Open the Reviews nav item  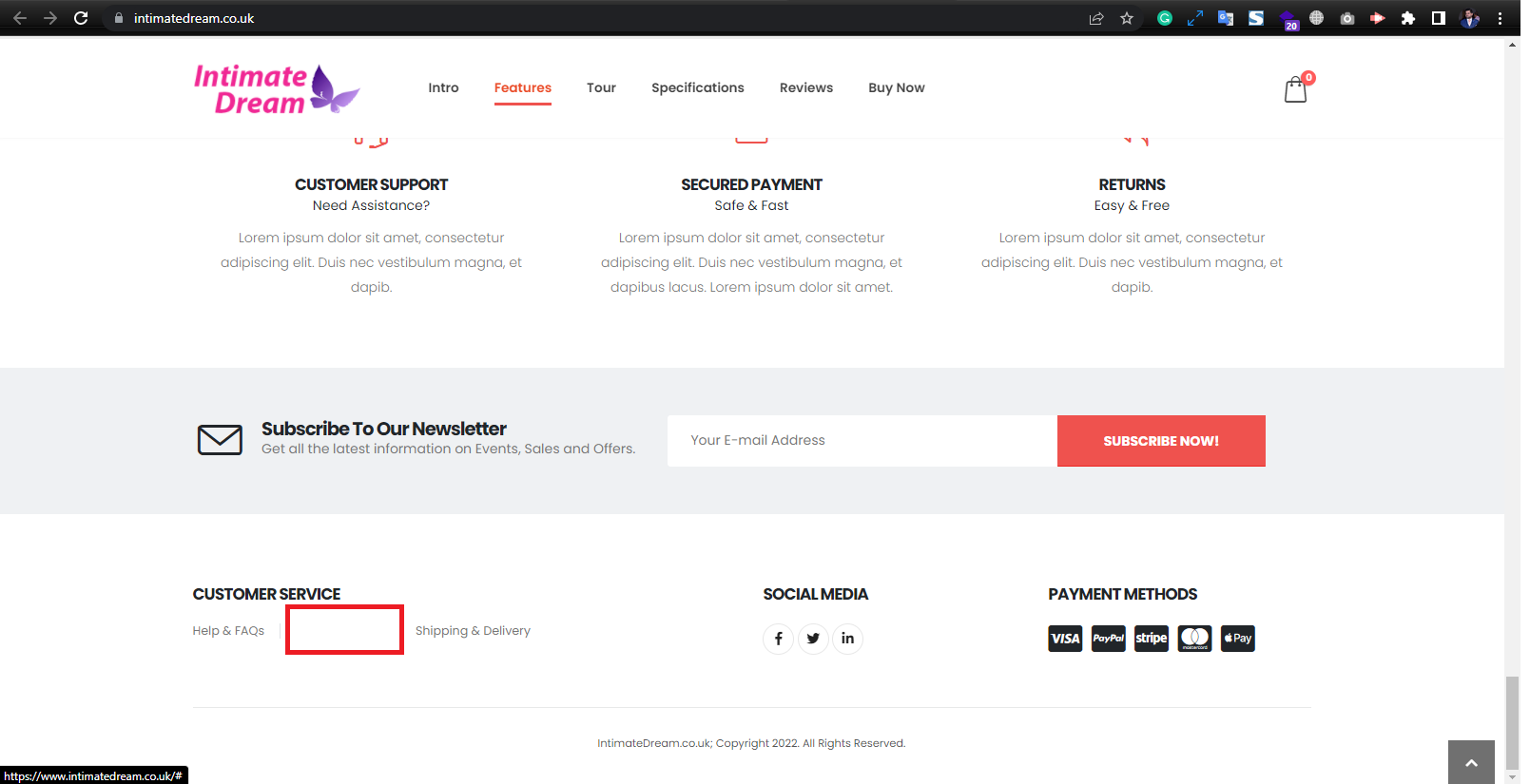(x=806, y=87)
